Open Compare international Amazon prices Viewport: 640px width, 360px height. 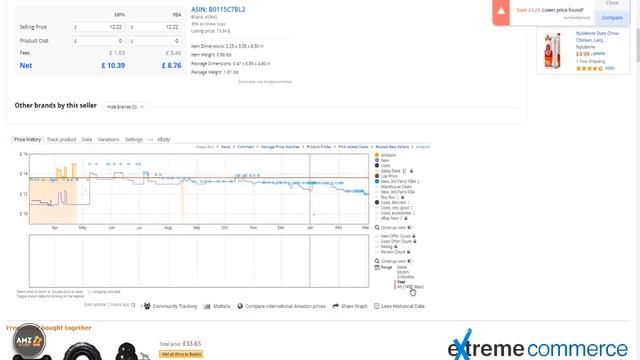pyautogui.click(x=285, y=306)
